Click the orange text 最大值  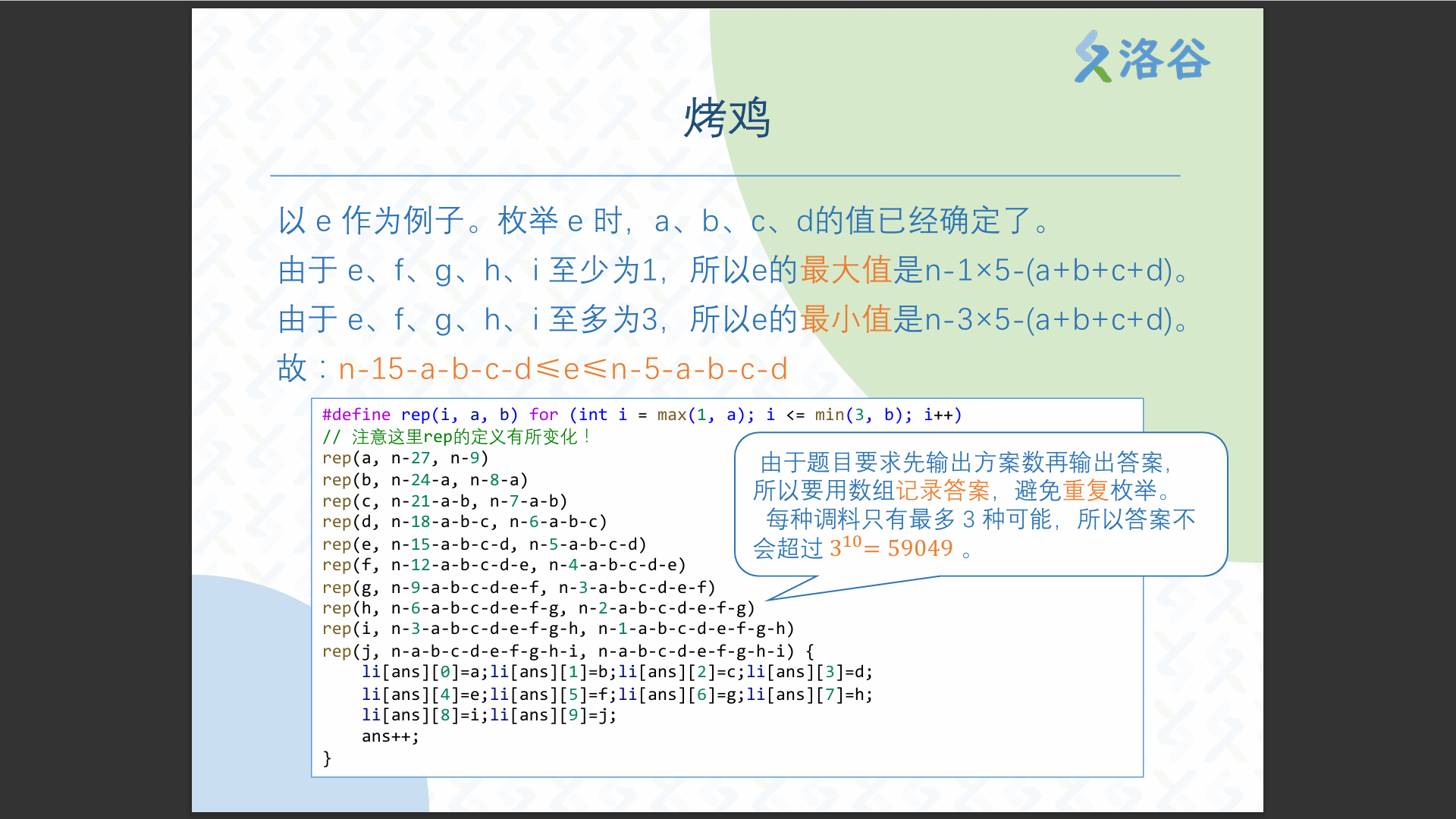846,270
